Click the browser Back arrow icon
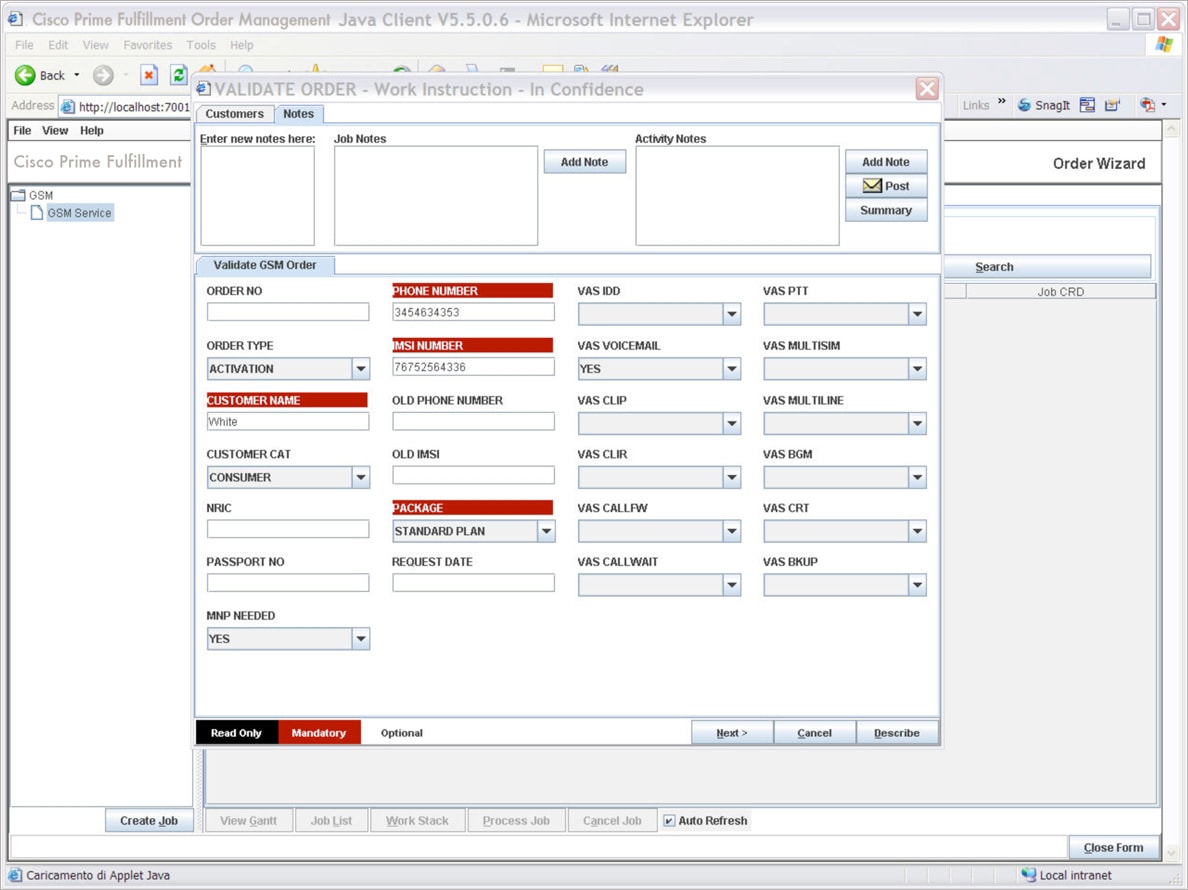 click(25, 75)
